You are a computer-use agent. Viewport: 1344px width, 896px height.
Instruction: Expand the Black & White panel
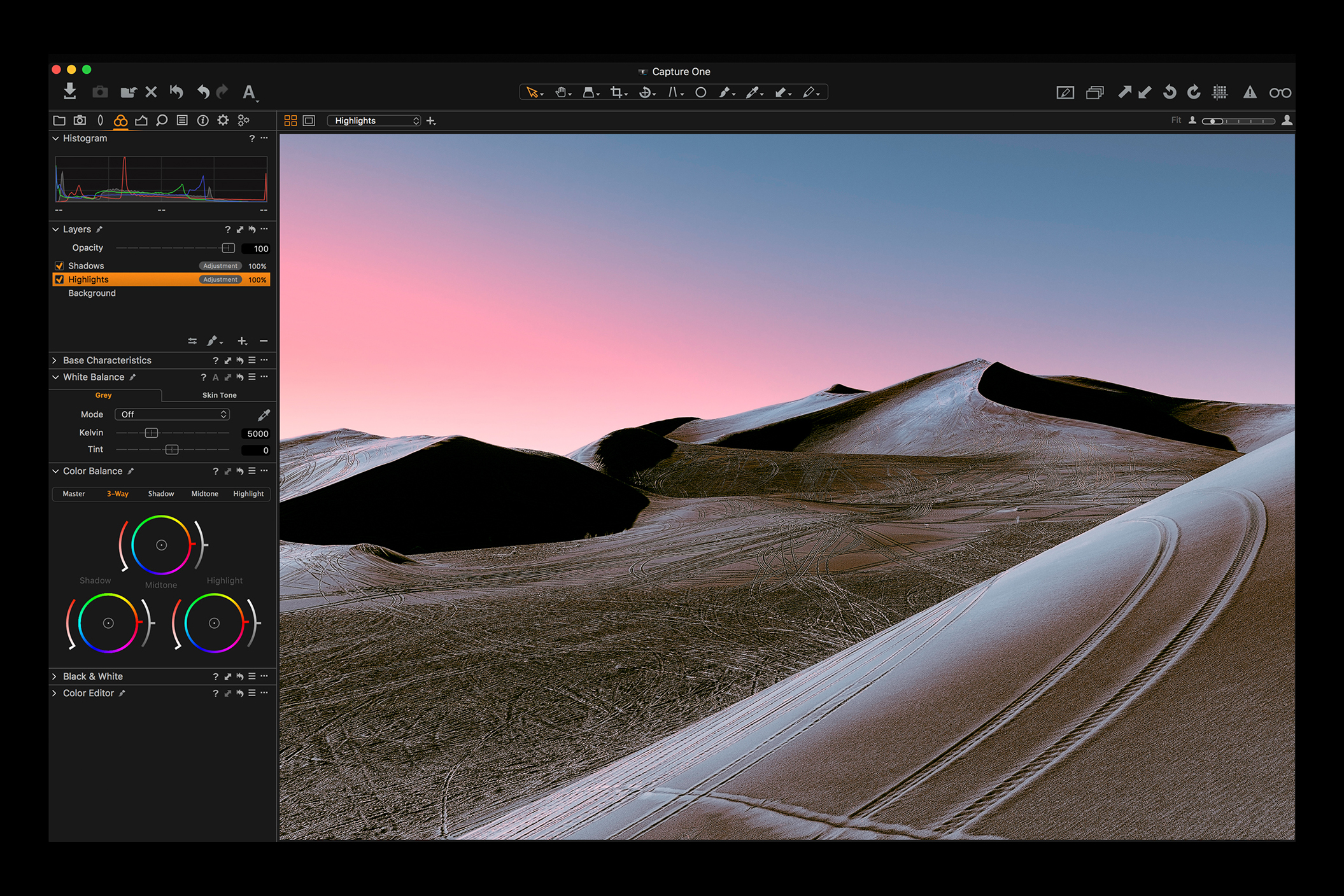(x=93, y=676)
